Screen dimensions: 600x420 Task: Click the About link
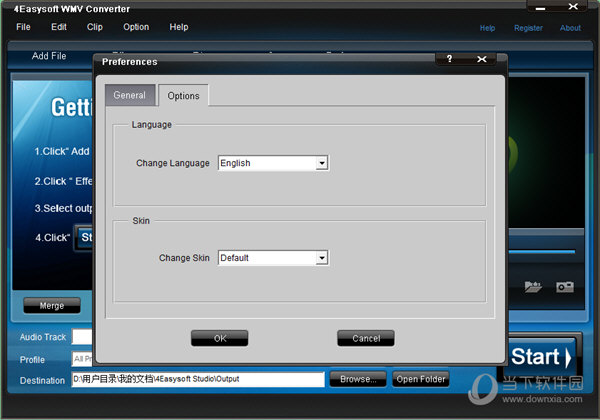coord(570,28)
